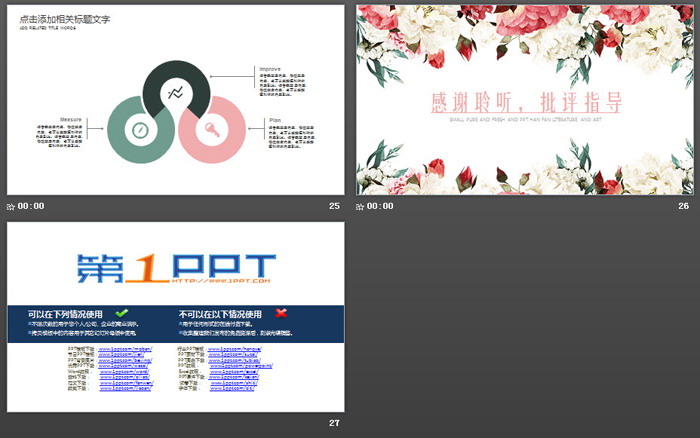
Task: Click the compass icon in green circle
Action: (x=140, y=130)
